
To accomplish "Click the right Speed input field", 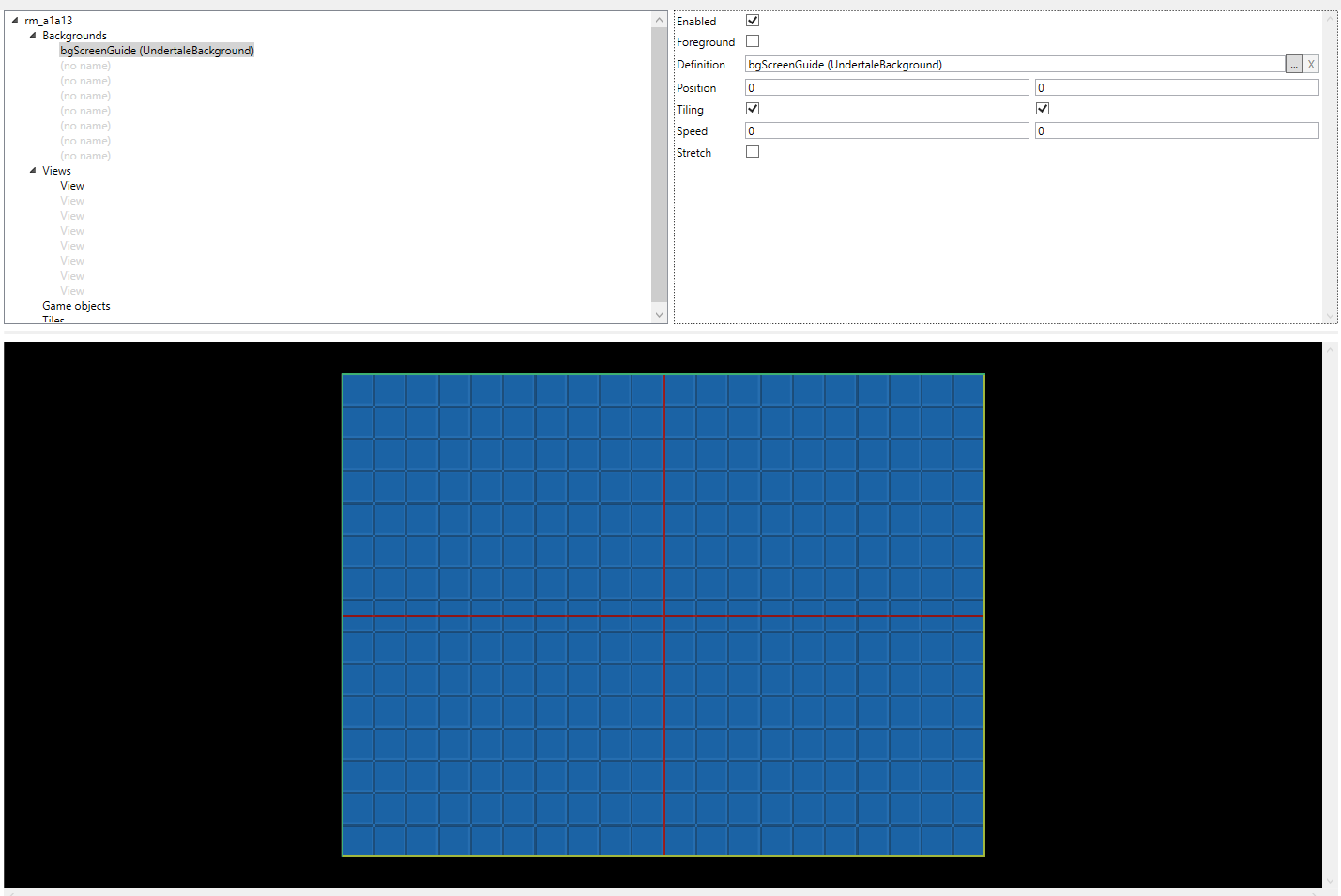I will [x=1176, y=130].
